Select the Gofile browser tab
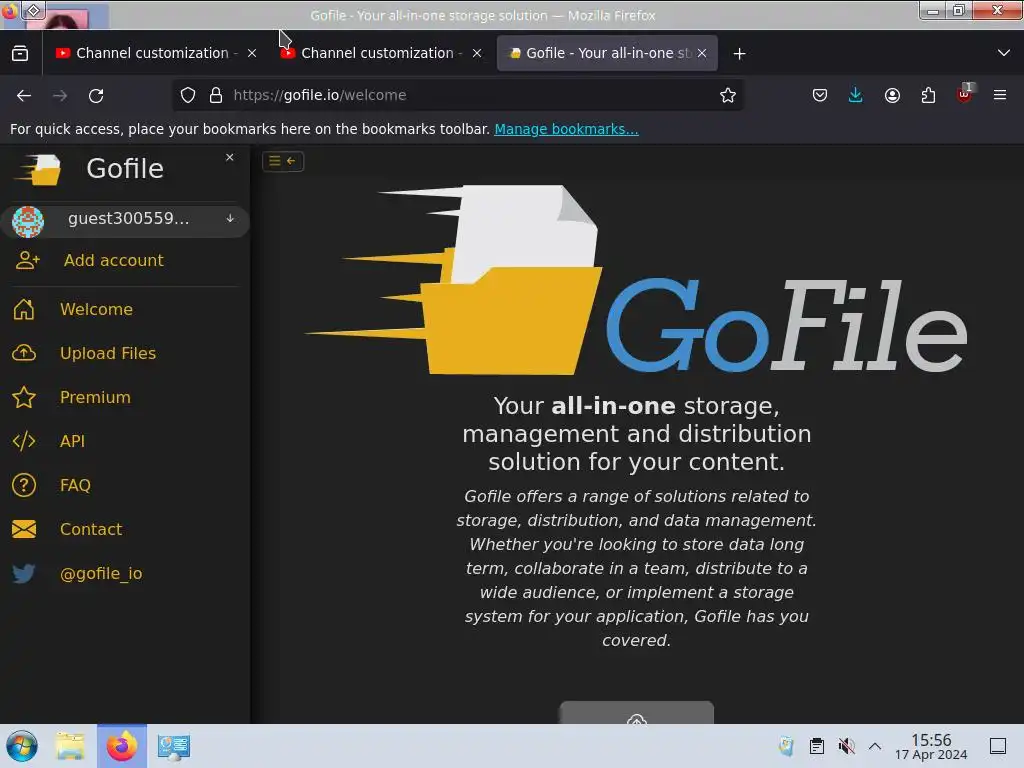 coord(607,54)
